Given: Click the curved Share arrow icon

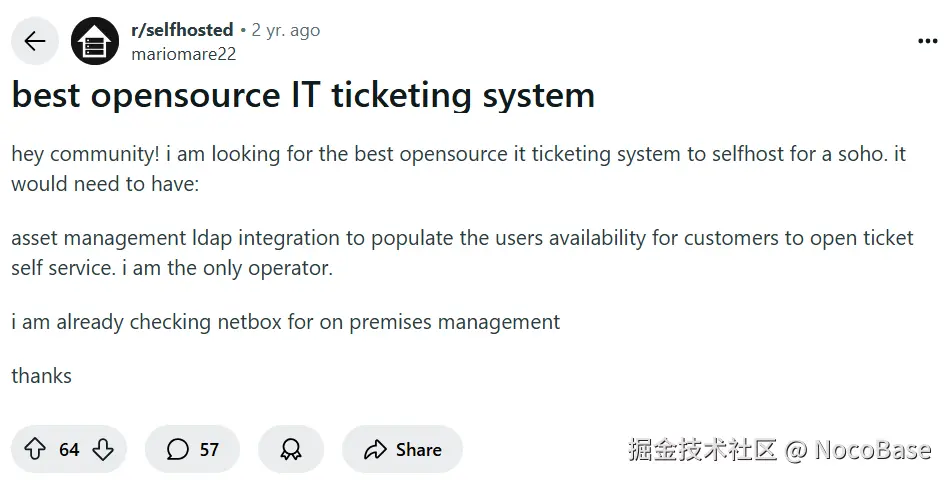Looking at the screenshot, I should 375,449.
